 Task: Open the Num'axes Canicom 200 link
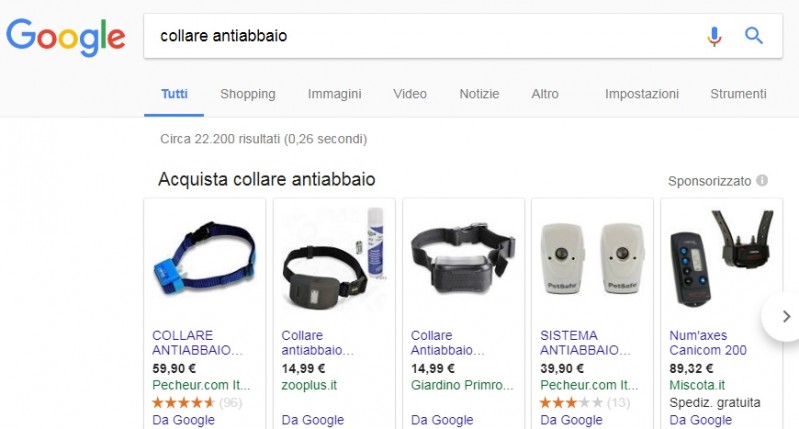click(x=708, y=343)
